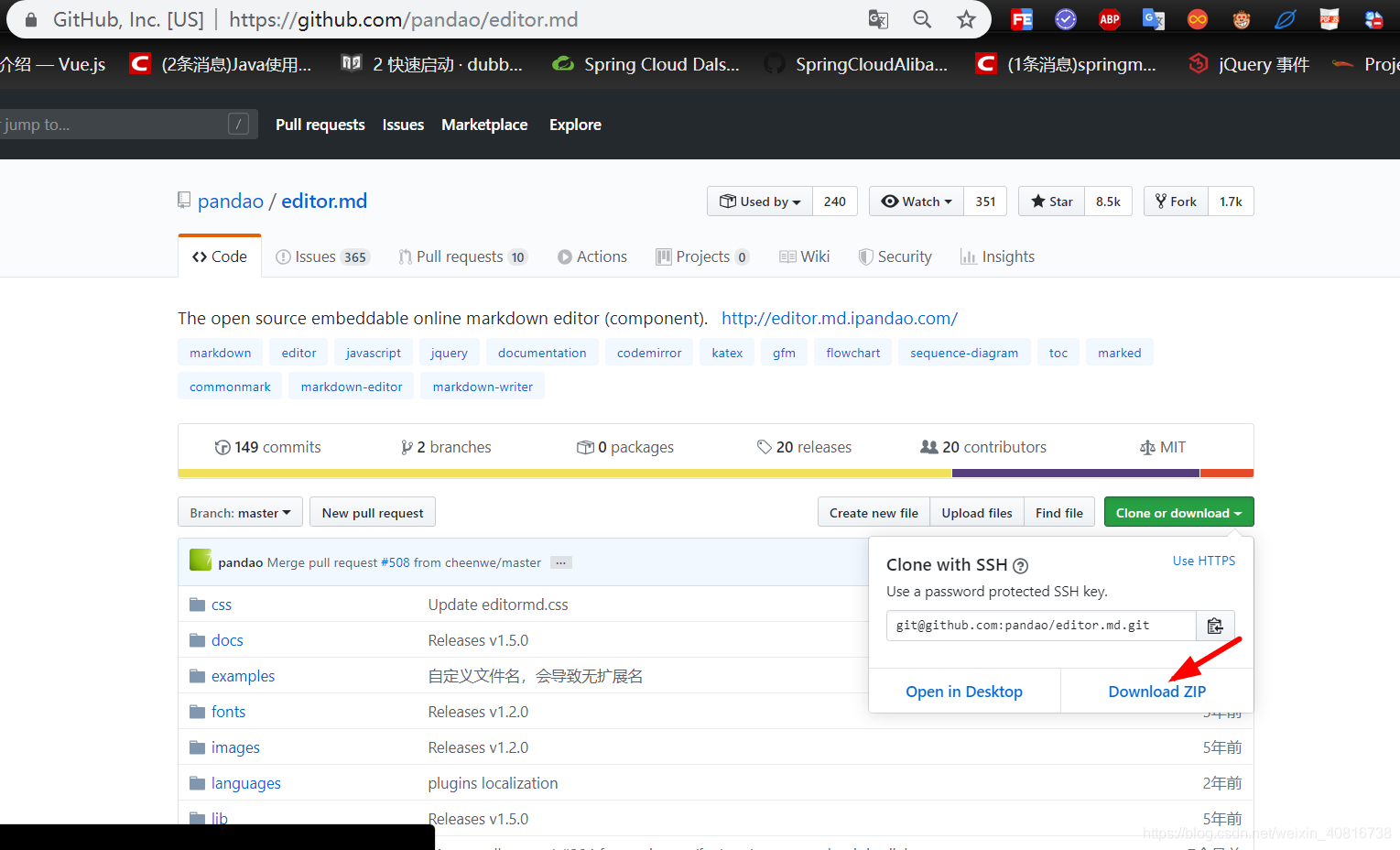
Task: Open the Wiki tab
Action: [x=805, y=256]
